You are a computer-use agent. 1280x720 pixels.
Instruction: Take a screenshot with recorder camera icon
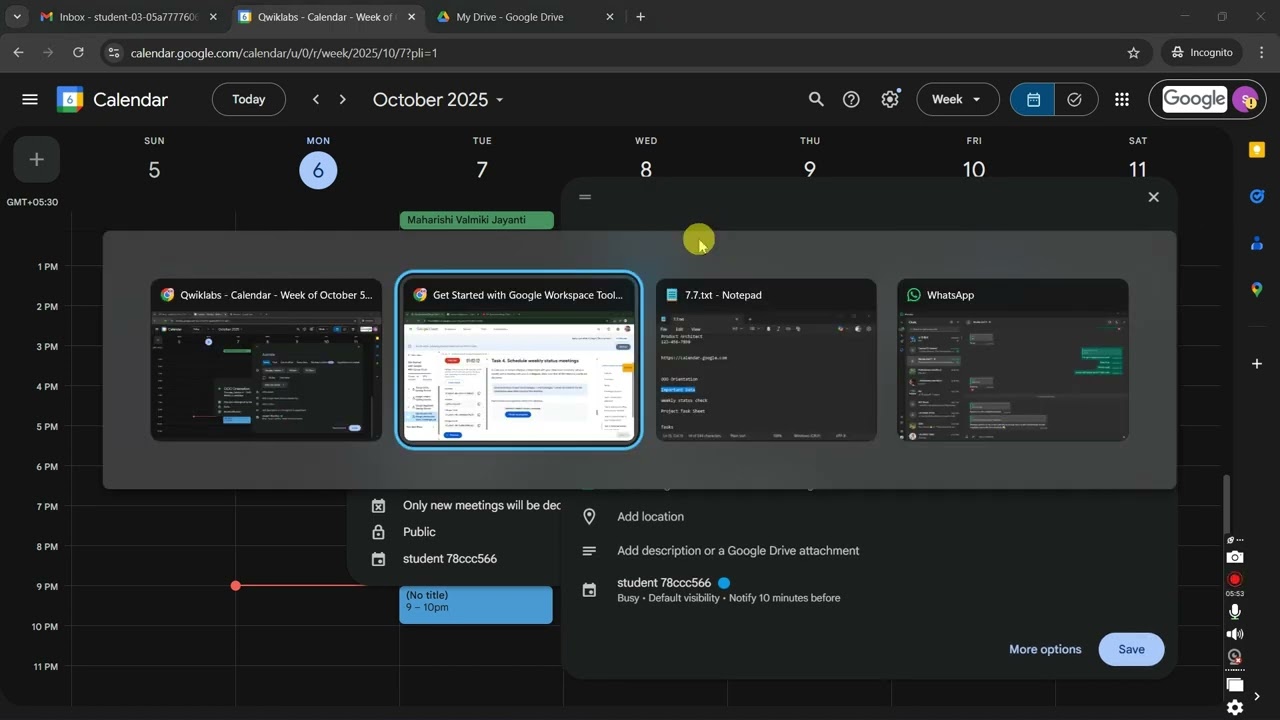pos(1235,557)
